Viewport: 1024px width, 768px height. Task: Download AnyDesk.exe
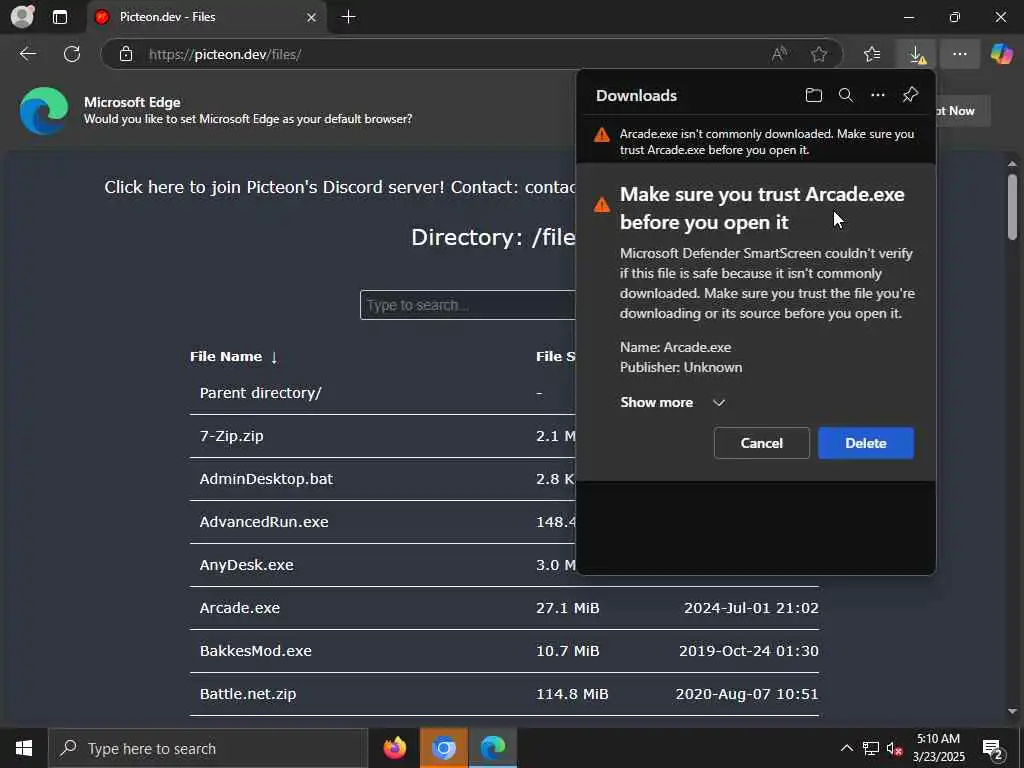246,565
